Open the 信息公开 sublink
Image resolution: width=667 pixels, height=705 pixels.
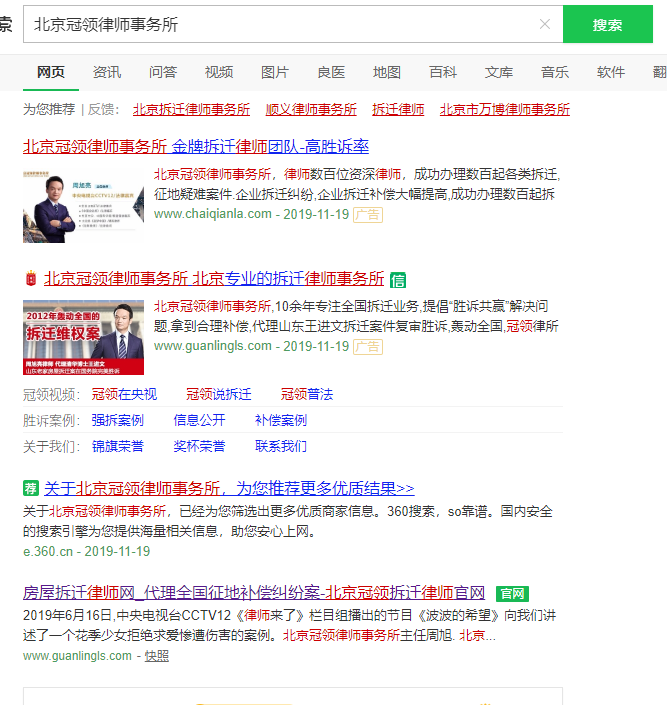tap(199, 420)
